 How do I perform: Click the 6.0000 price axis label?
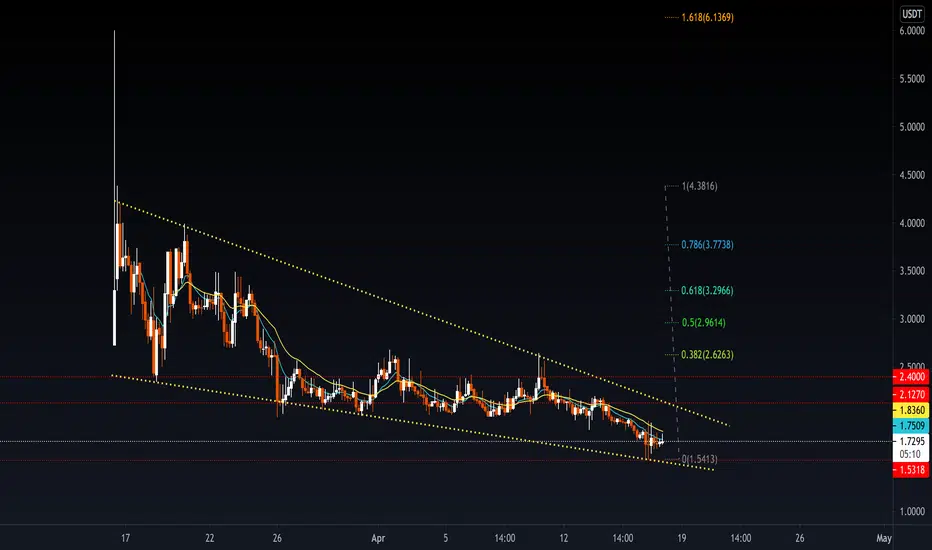[x=912, y=30]
